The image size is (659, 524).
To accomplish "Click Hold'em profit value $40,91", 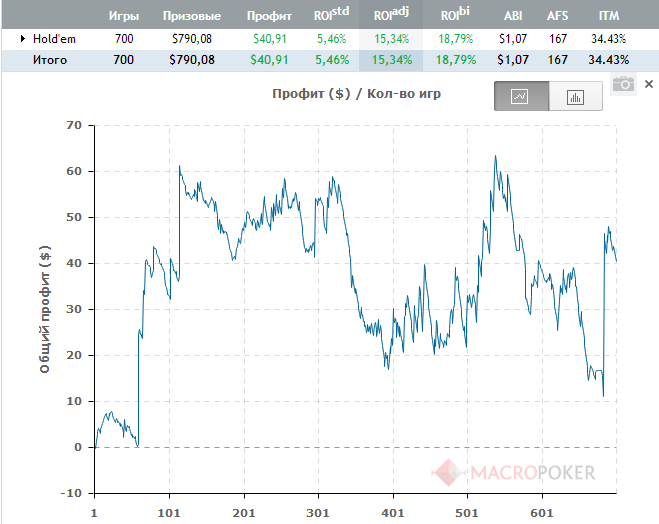I will click(x=270, y=39).
